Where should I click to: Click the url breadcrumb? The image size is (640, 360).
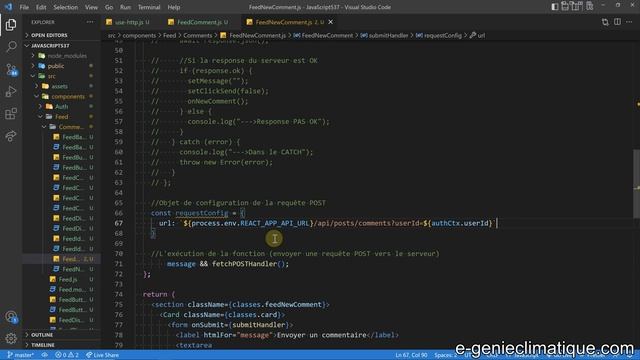tap(478, 36)
